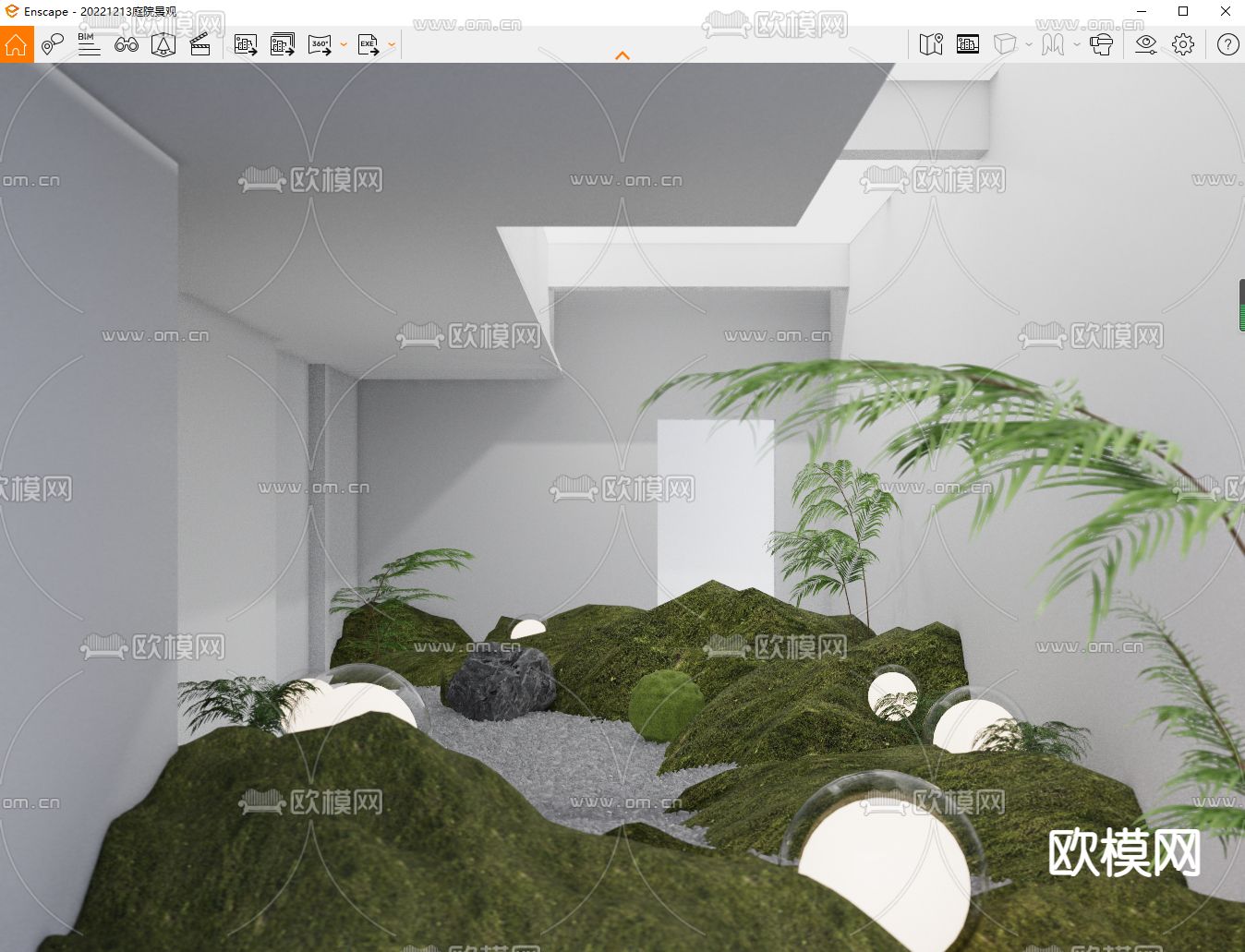Screen dimensions: 1245x952
Task: Open the Video Editor clapperboard tool
Action: pyautogui.click(x=200, y=43)
